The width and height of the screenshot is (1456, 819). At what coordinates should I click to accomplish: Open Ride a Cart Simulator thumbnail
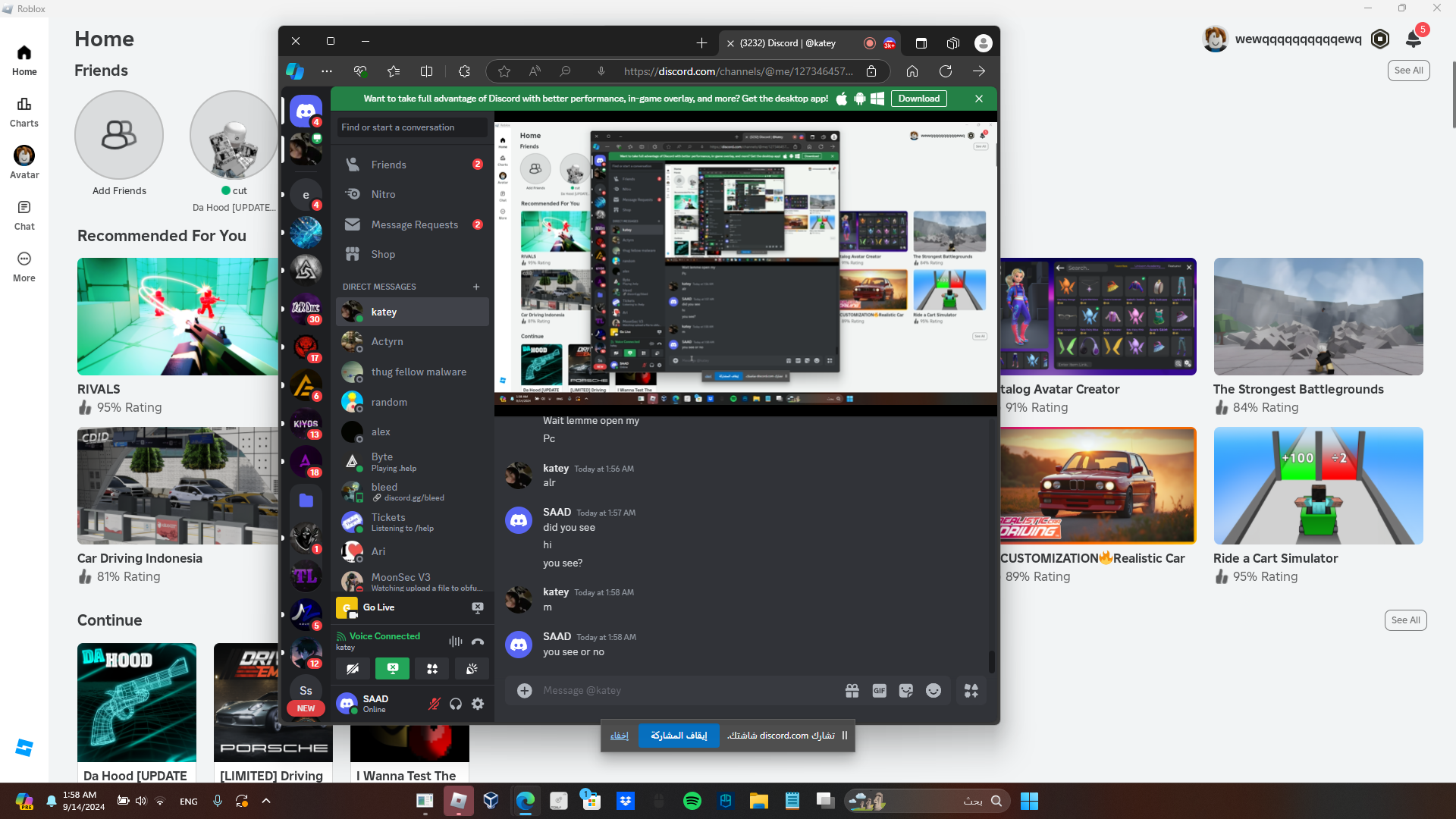(1318, 485)
